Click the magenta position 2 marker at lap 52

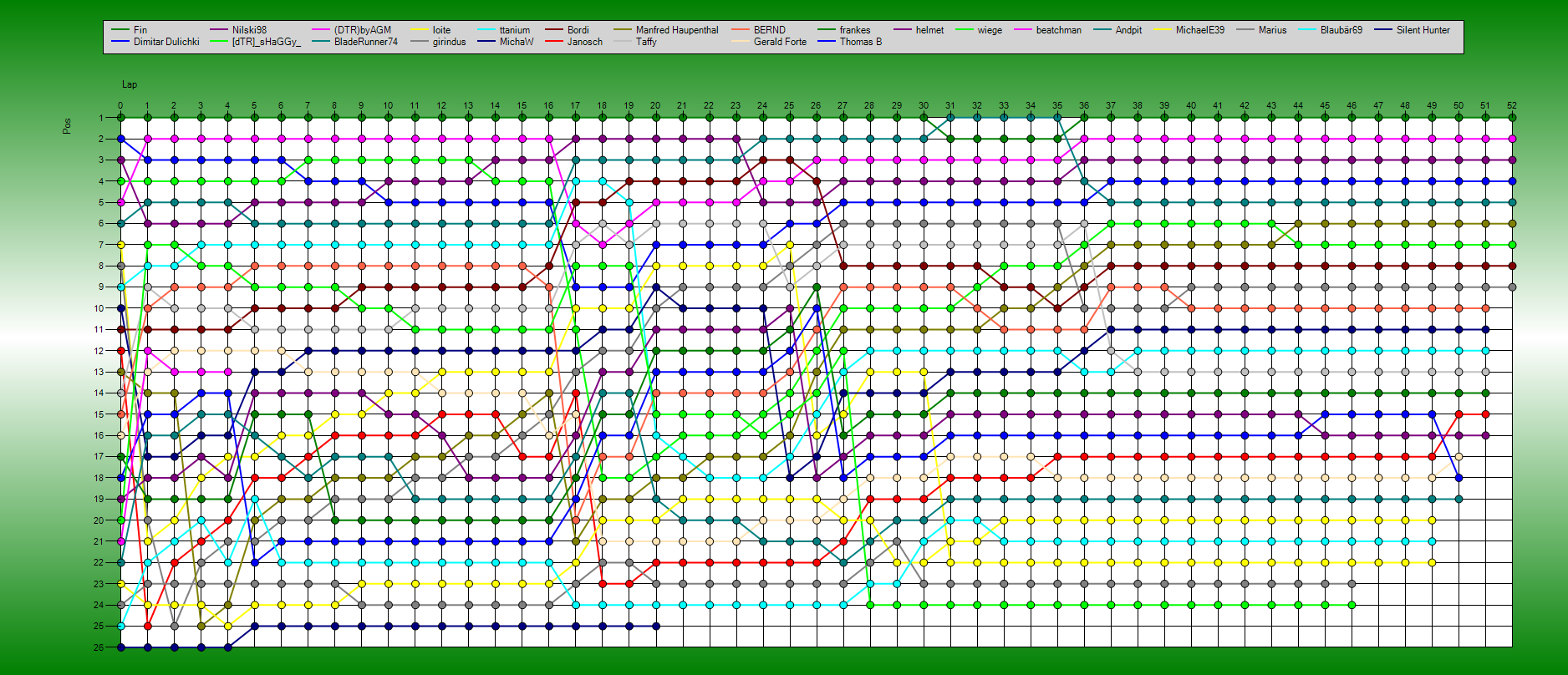[1512, 139]
